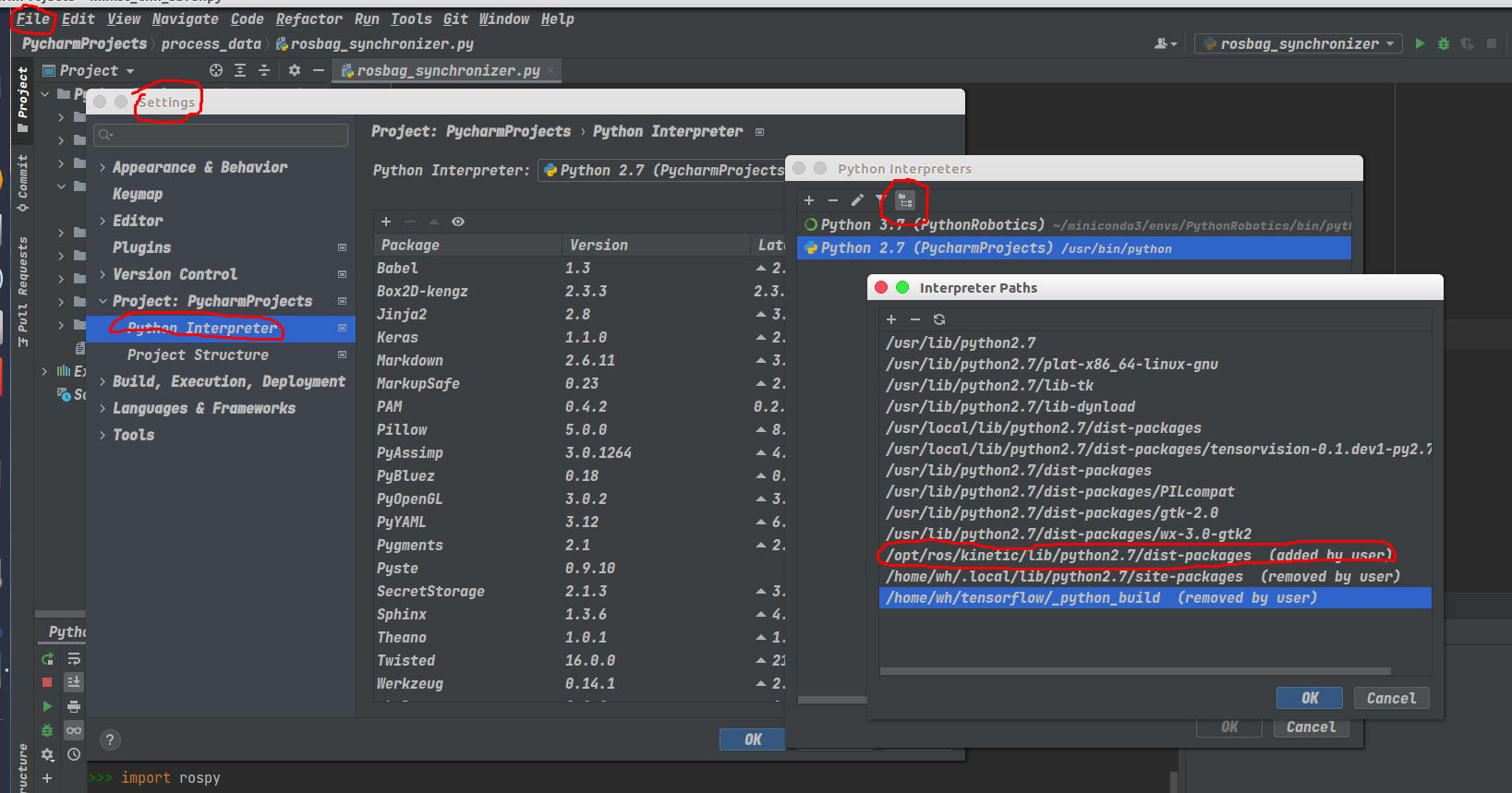1512x793 pixels.
Task: Open the File menu
Action: click(33, 18)
